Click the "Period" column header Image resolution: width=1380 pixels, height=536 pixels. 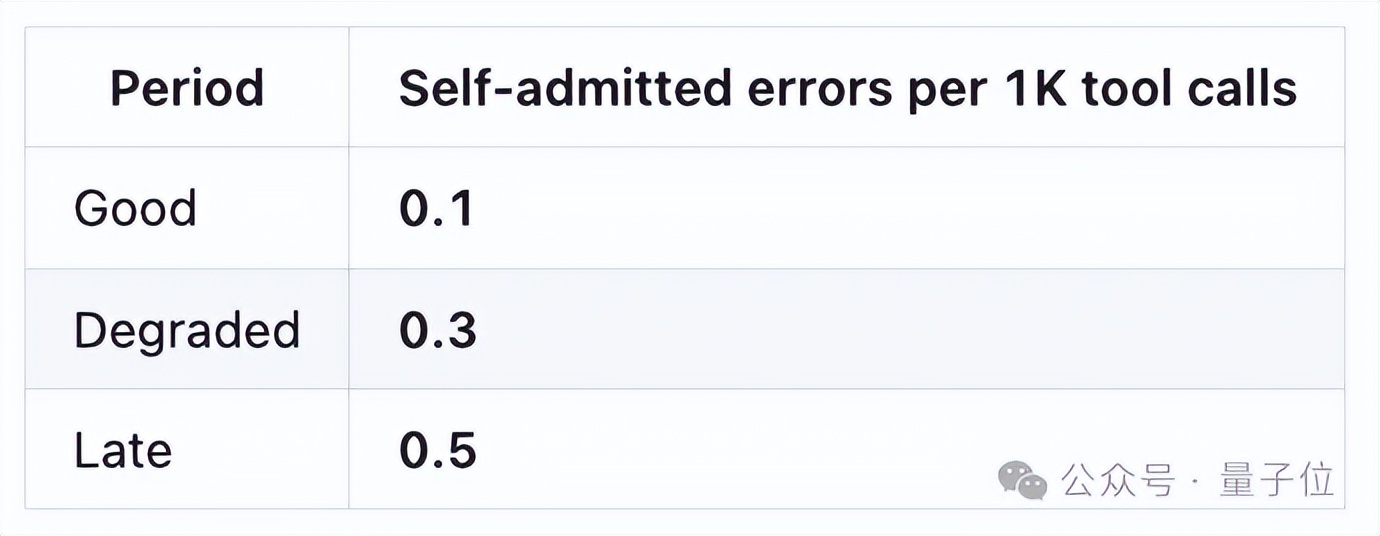(187, 89)
